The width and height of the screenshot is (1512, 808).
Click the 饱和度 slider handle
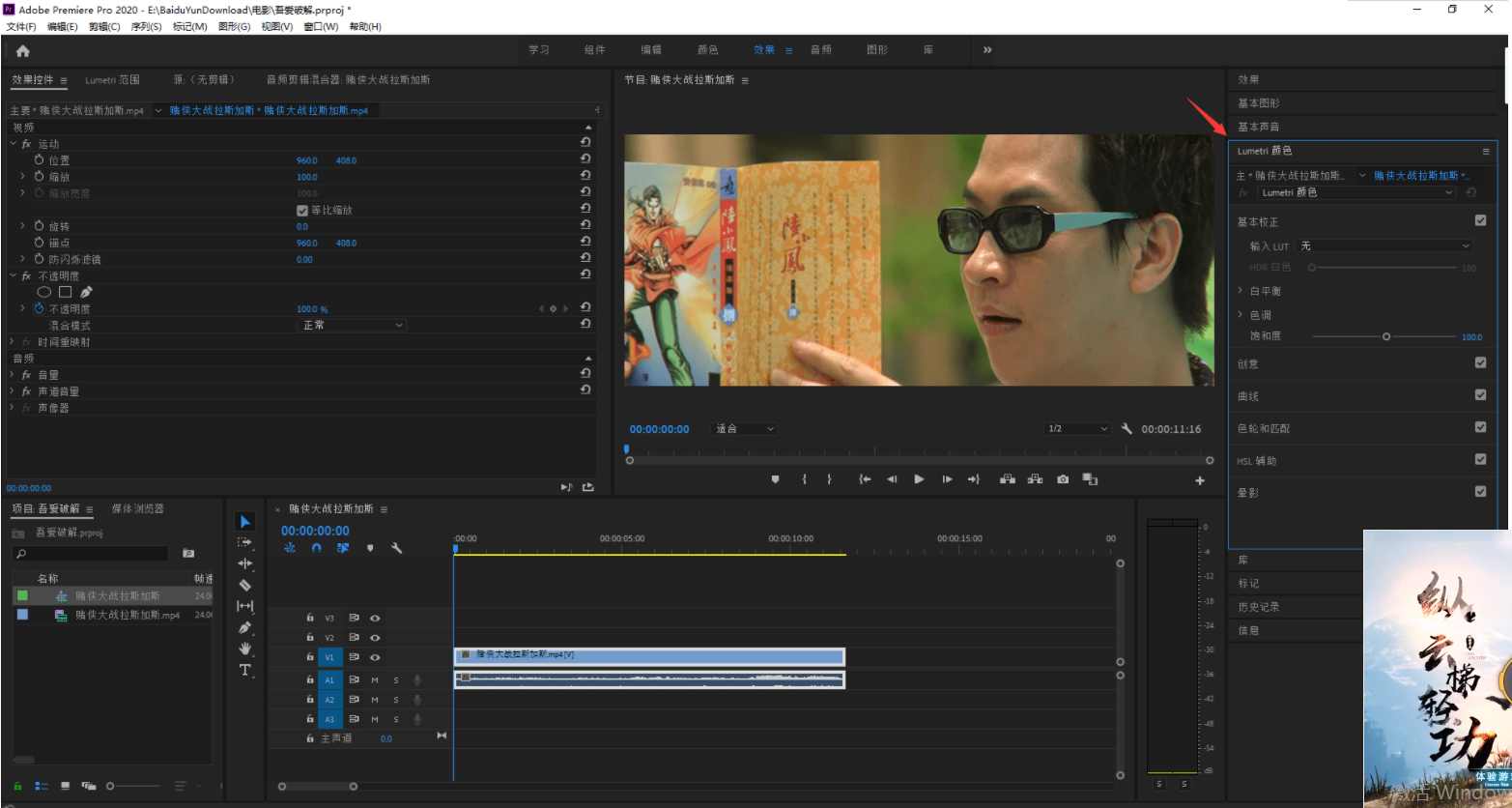click(1386, 336)
